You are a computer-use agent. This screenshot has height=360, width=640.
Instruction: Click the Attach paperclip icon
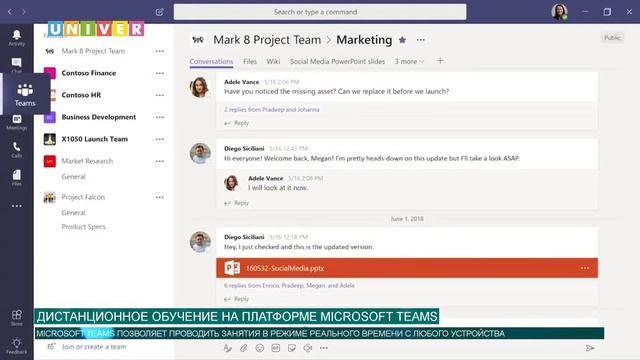point(244,348)
